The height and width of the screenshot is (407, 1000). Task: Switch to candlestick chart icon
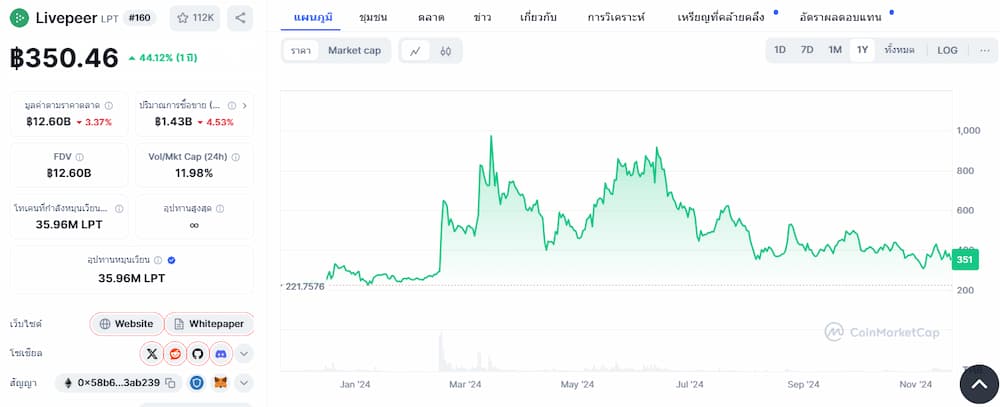coord(446,51)
